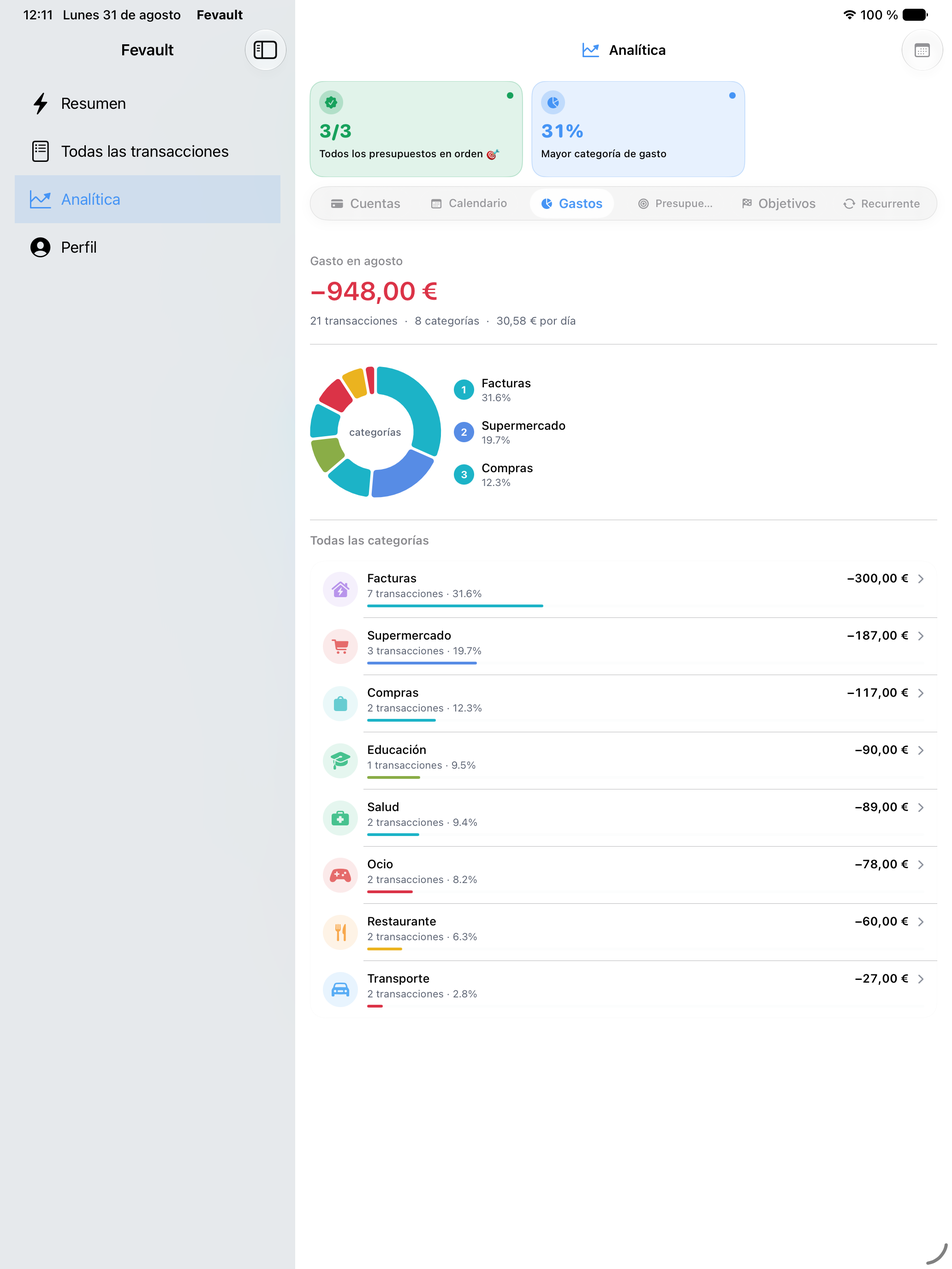The width and height of the screenshot is (952, 1269).
Task: Click the green shield checkmark icon
Action: point(331,102)
